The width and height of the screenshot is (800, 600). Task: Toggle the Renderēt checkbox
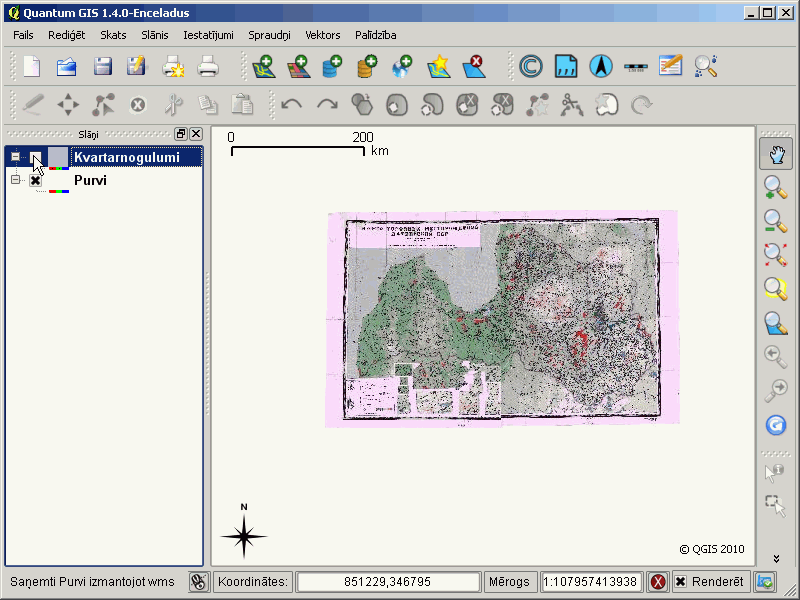[681, 582]
